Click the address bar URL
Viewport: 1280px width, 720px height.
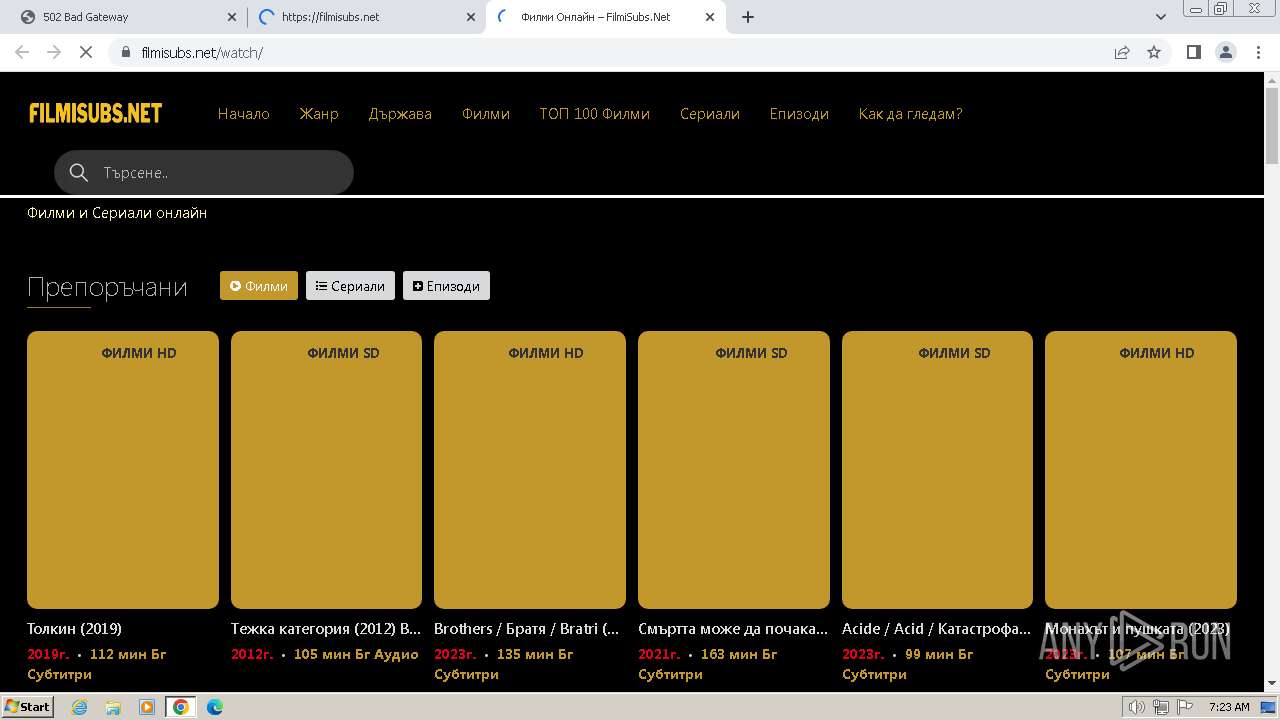click(202, 52)
